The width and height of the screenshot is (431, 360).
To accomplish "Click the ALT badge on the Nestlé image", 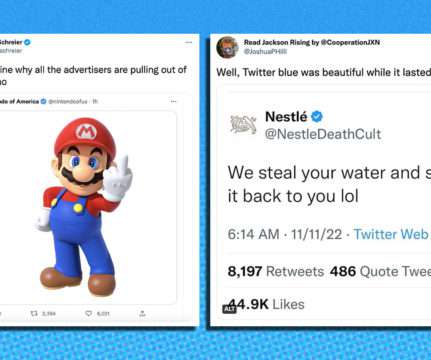I will [229, 309].
